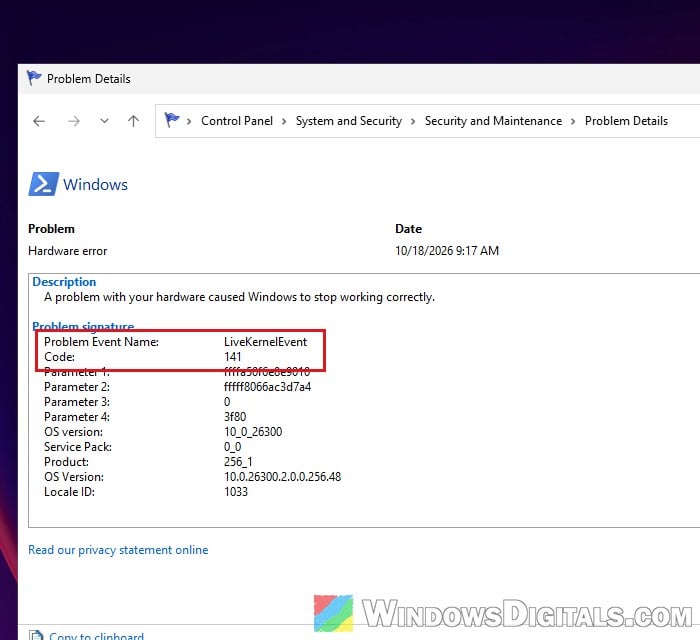Select Product value 256_1
Viewport: 700px width, 640px height.
[x=238, y=462]
